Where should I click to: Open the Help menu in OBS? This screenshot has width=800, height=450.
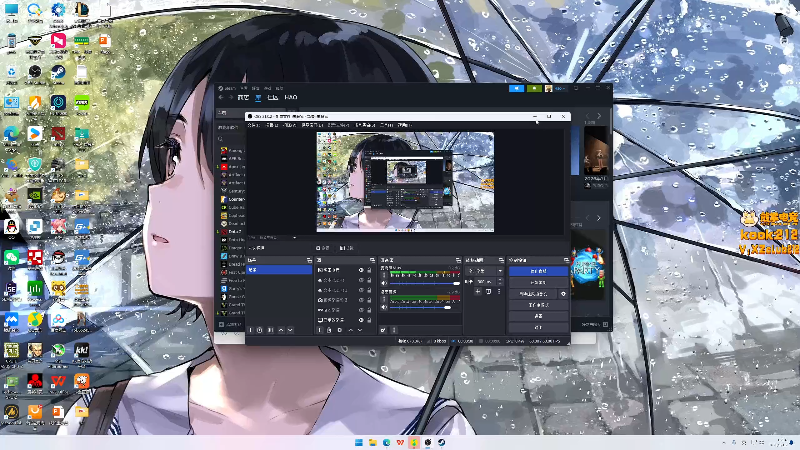point(405,125)
